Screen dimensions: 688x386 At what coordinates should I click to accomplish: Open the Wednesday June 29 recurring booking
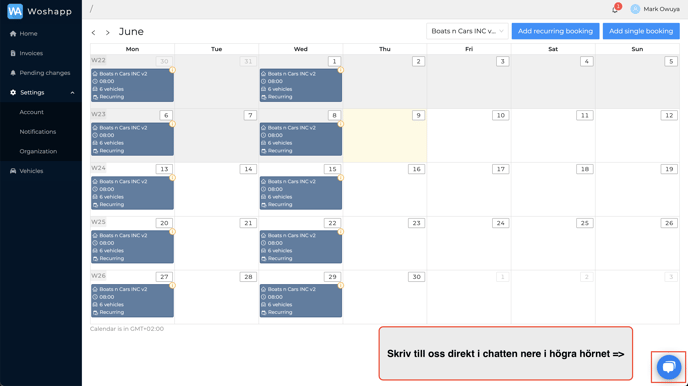pyautogui.click(x=301, y=300)
